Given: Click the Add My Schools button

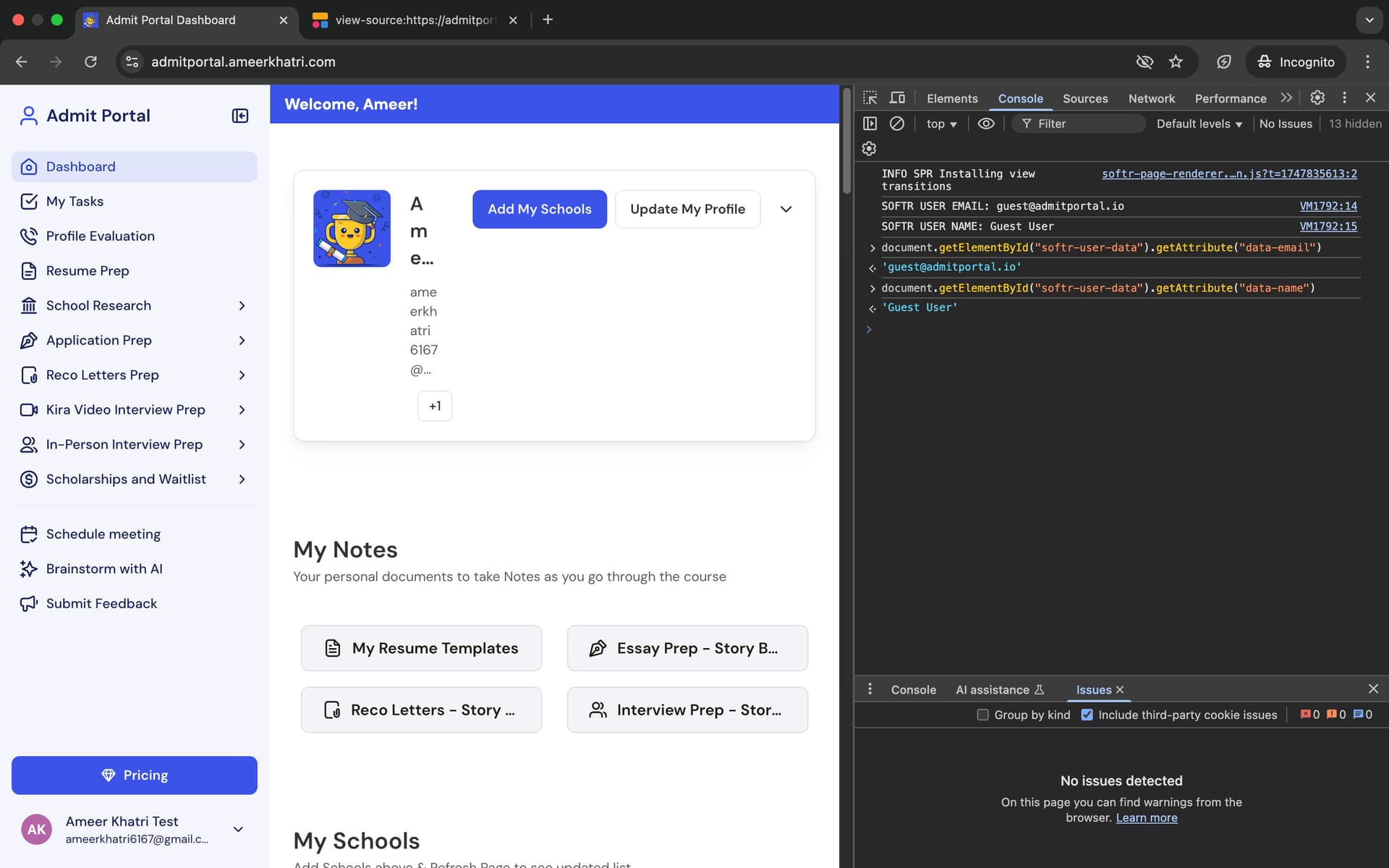Looking at the screenshot, I should pyautogui.click(x=540, y=209).
